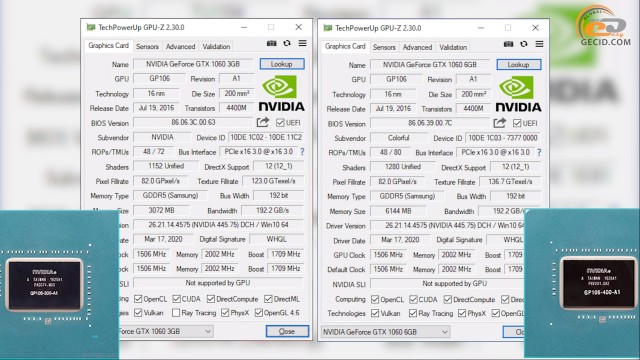Viewport: 640px width, 360px height.
Task: Click the name field NVIDIA GeForce GTX 1060 3GB
Action: point(193,64)
